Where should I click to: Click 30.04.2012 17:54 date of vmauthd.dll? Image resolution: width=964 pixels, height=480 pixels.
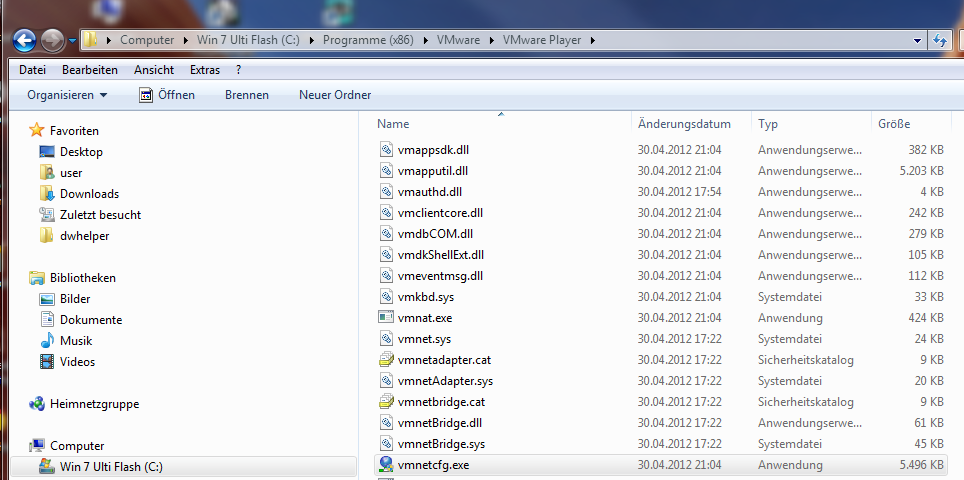pos(679,192)
